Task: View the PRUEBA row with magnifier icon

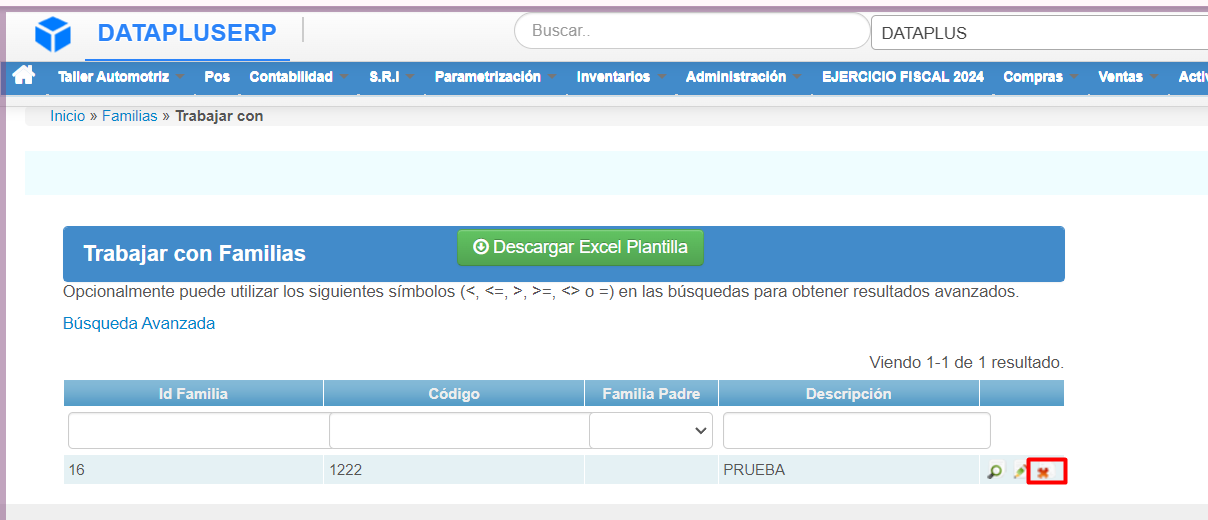Action: point(994,471)
